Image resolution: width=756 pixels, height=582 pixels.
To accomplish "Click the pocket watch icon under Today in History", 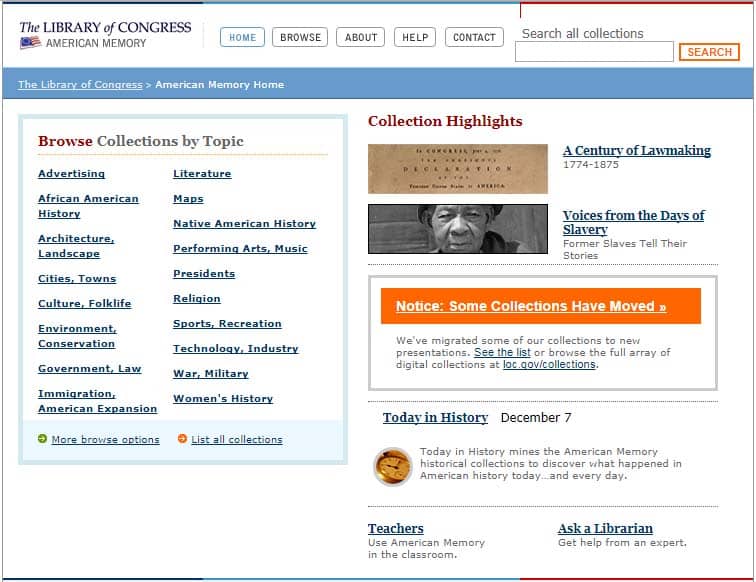I will tap(393, 467).
